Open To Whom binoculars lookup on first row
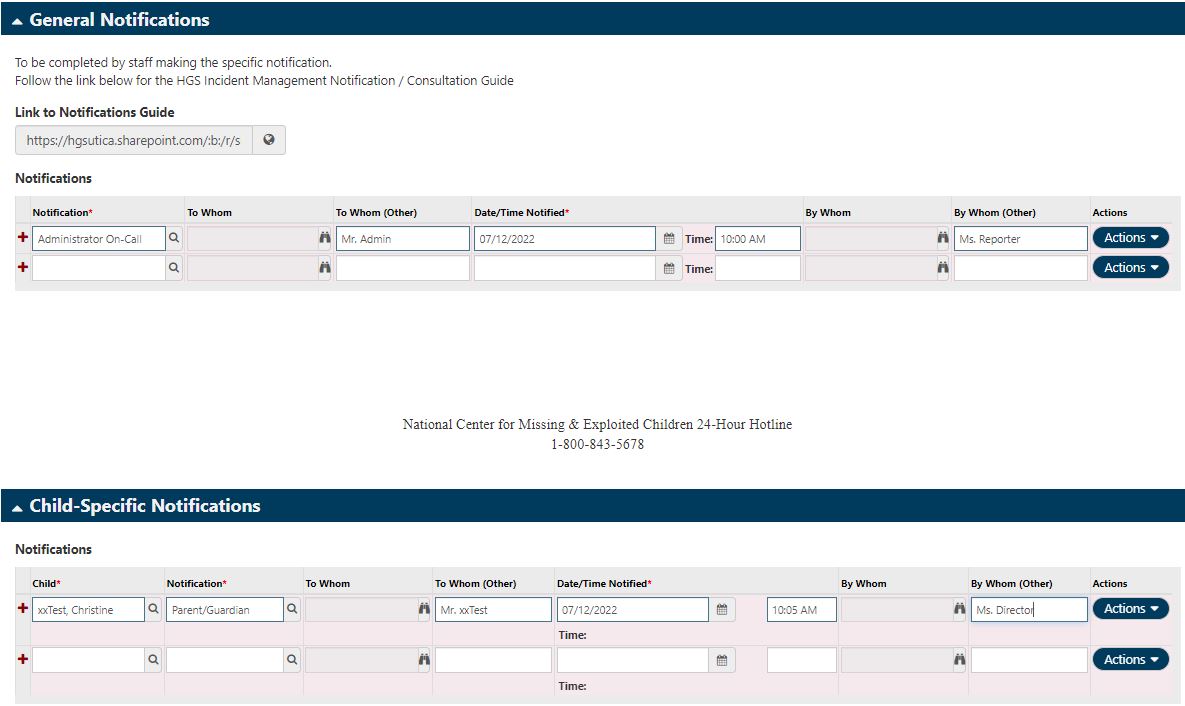The width and height of the screenshot is (1185, 706). pyautogui.click(x=325, y=238)
